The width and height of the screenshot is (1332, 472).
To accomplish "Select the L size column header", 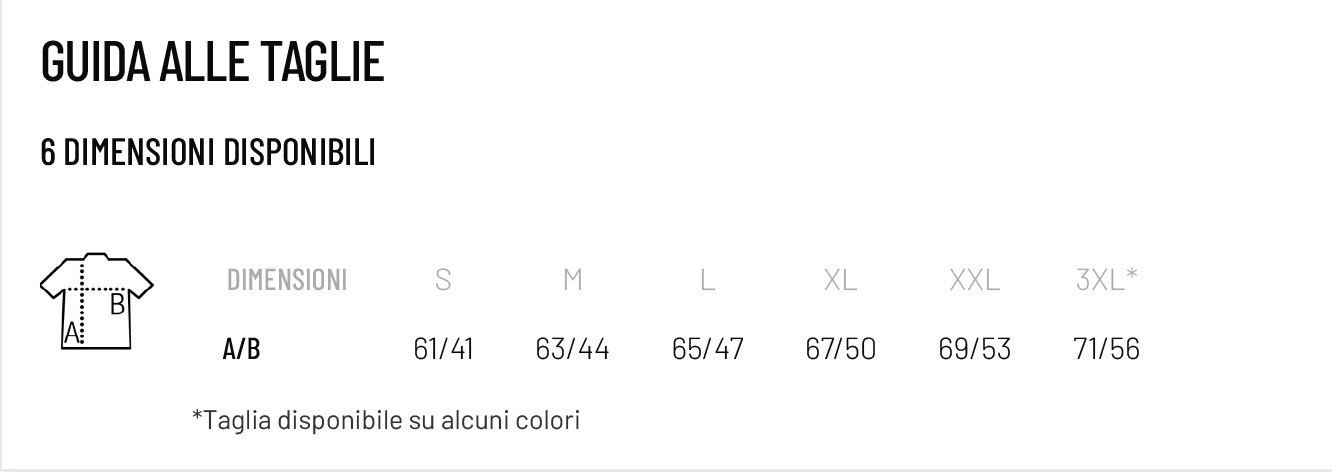I will [x=707, y=280].
